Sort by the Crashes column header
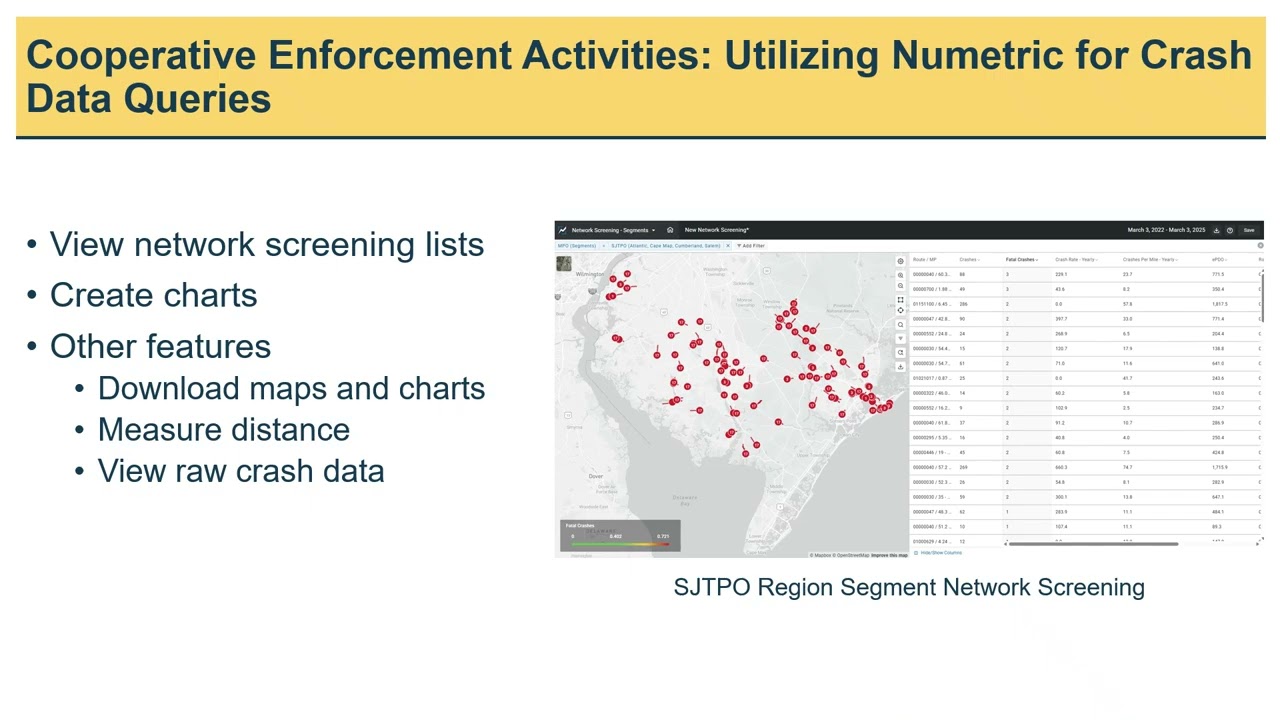This screenshot has width=1280, height=720. click(x=969, y=260)
